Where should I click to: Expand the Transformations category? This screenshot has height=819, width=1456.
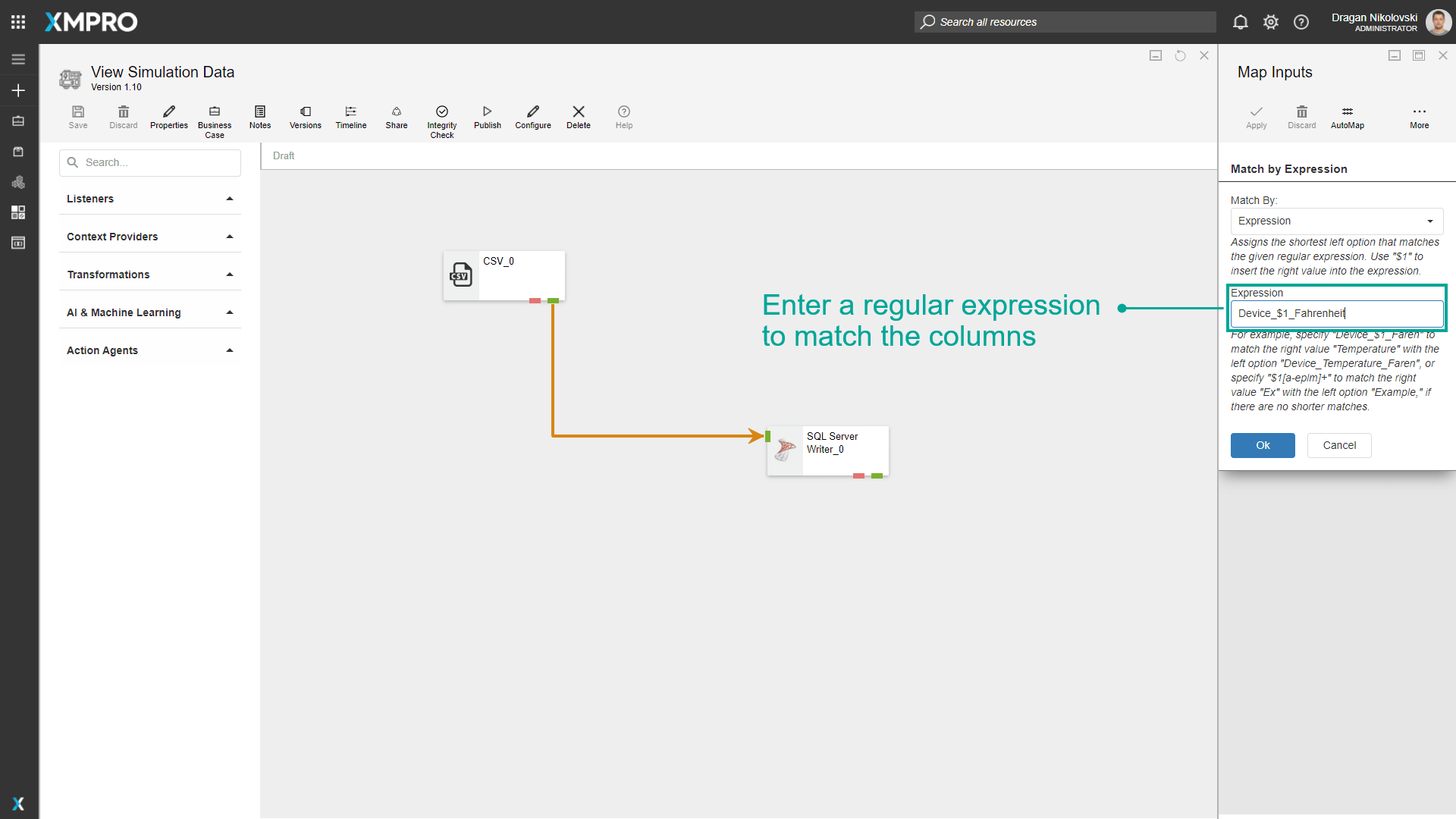tap(150, 275)
